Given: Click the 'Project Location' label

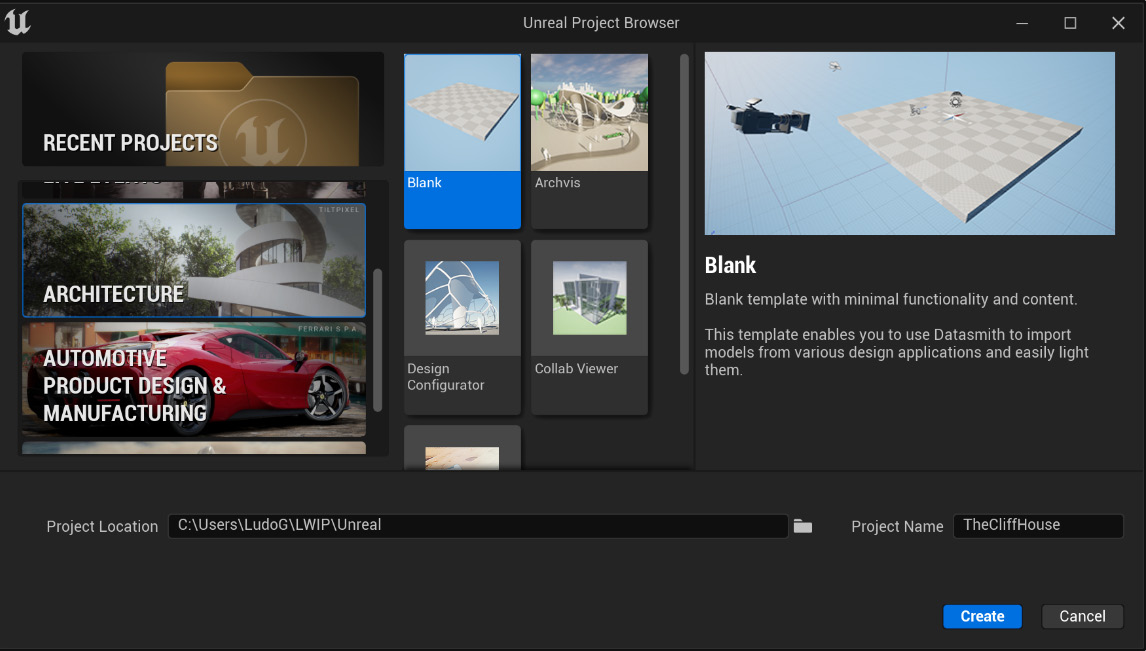Looking at the screenshot, I should pyautogui.click(x=102, y=527).
